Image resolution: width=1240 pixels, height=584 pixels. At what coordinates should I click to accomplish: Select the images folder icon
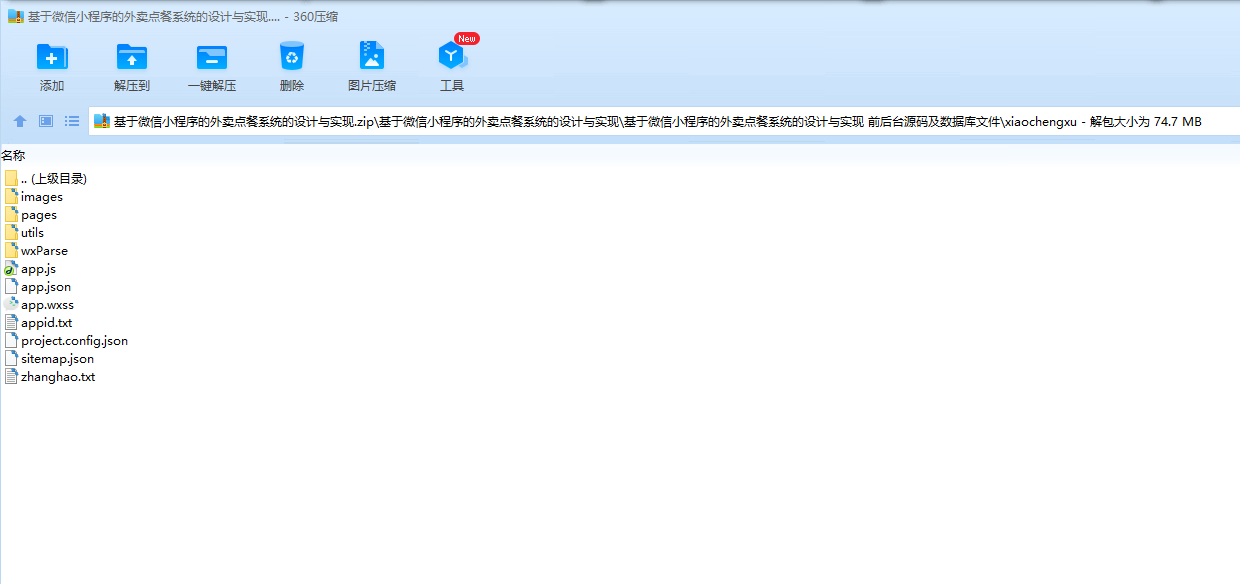pyautogui.click(x=11, y=196)
